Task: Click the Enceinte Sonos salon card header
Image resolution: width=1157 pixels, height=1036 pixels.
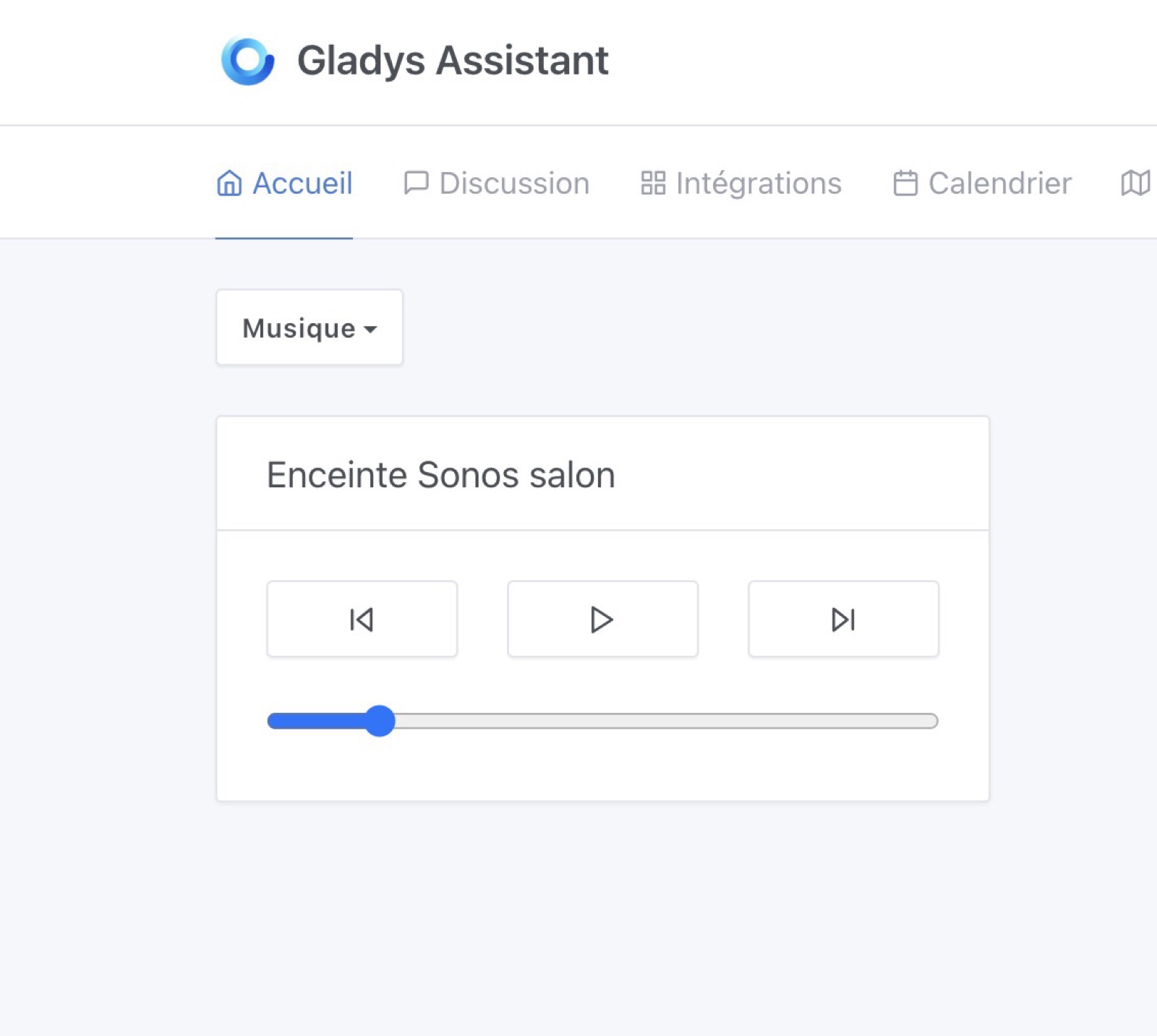Action: 441,475
